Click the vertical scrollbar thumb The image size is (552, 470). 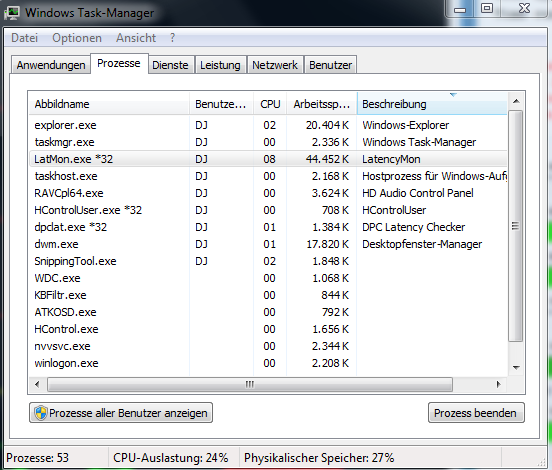click(x=516, y=226)
